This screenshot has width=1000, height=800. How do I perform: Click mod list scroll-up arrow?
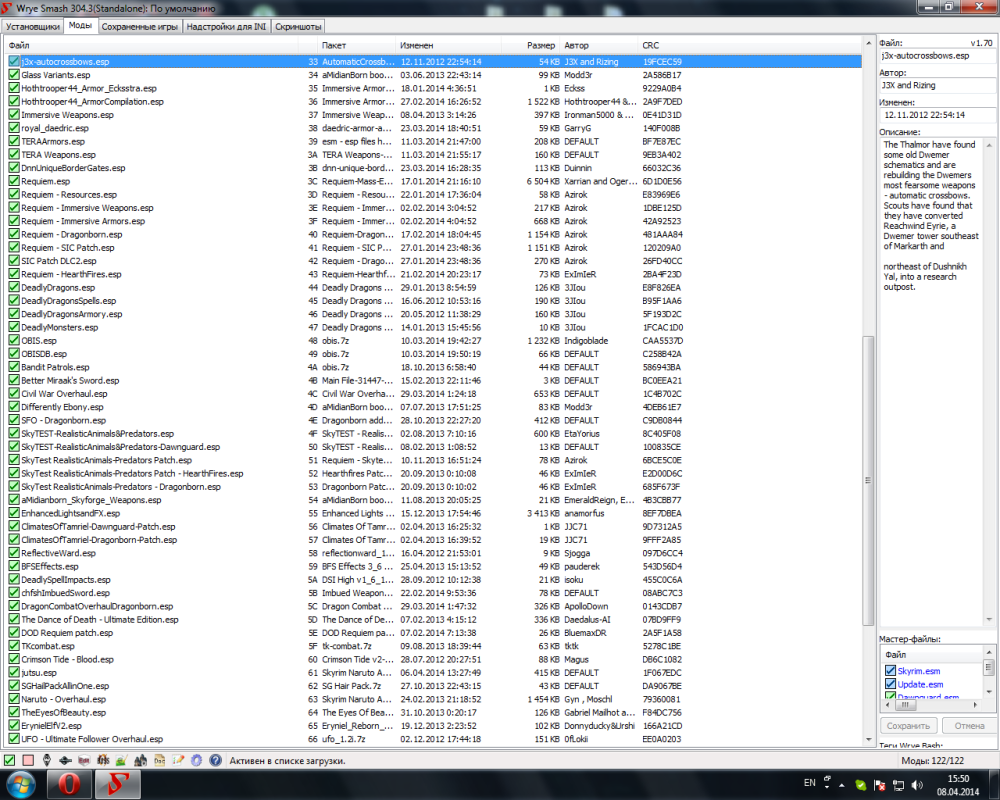click(x=868, y=43)
